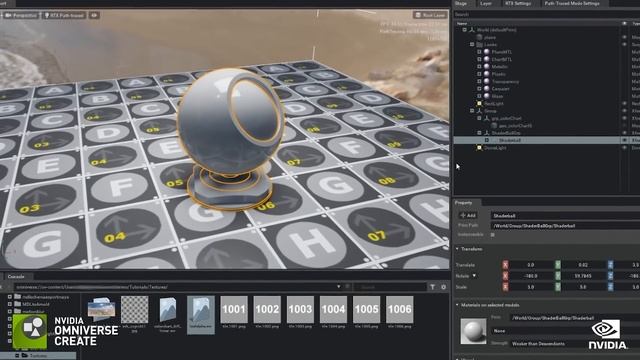
Task: Toggle visibility of the Looks scope
Action: coord(624,44)
